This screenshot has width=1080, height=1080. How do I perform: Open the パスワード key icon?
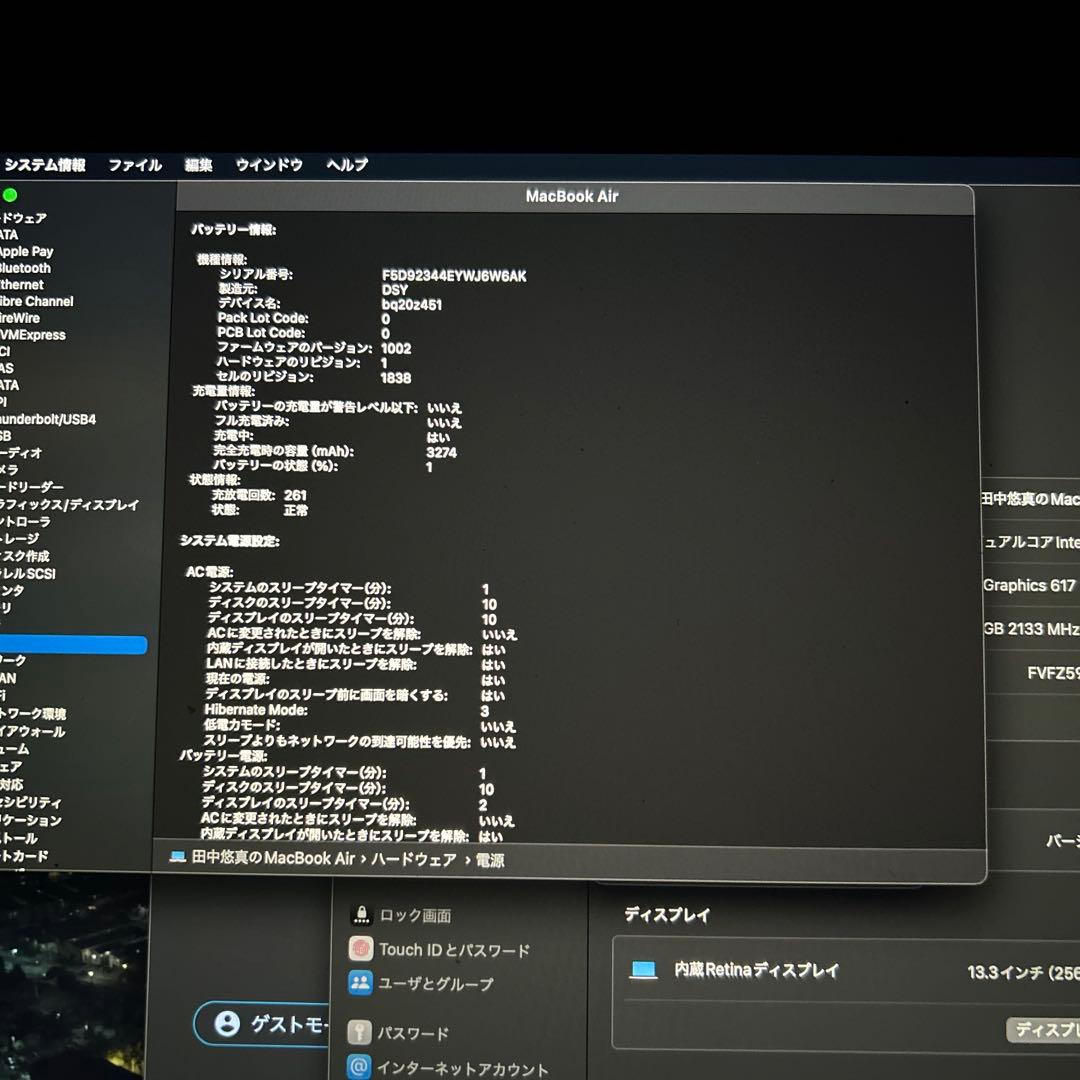point(360,1032)
